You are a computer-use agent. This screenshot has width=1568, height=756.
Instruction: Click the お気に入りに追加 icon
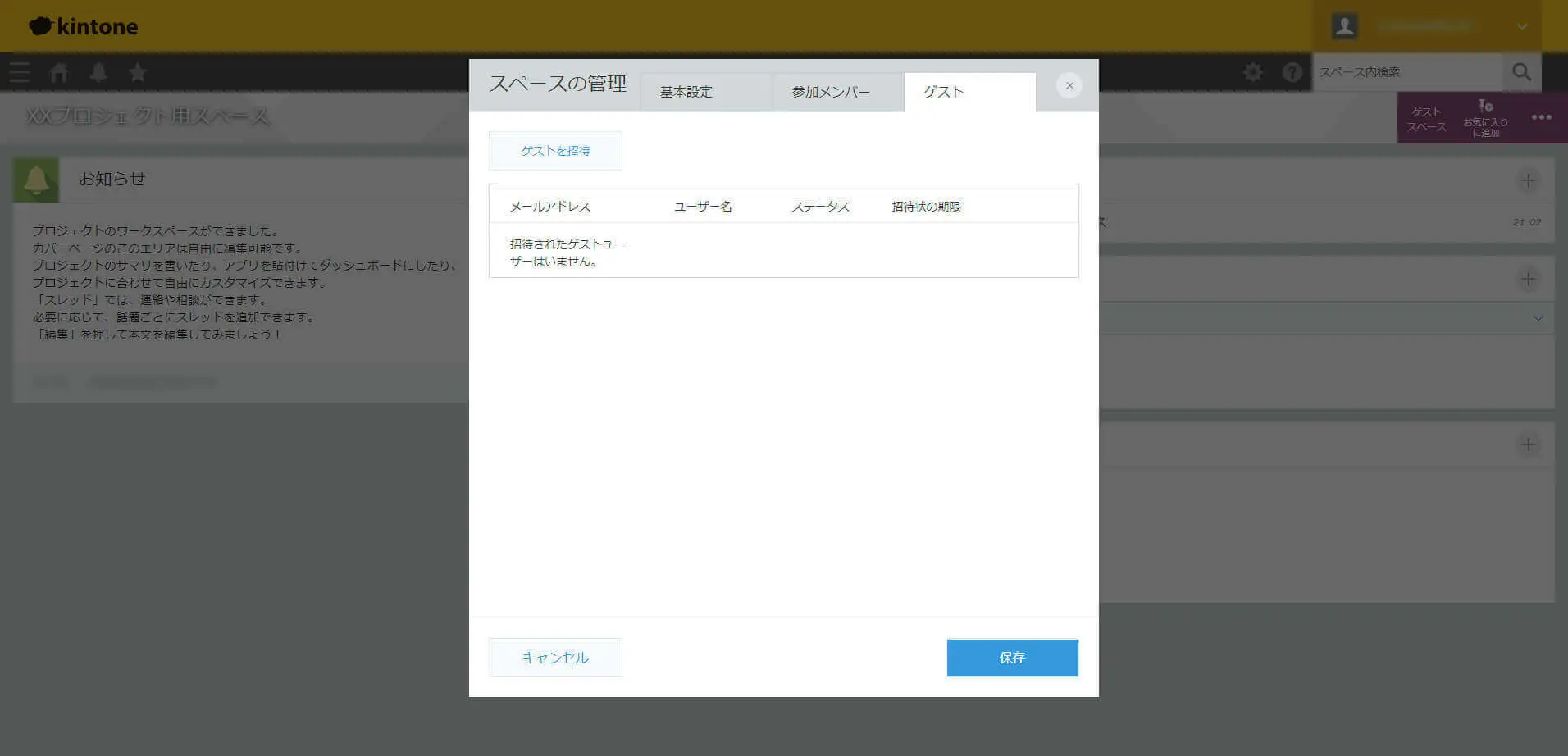coord(1486,118)
